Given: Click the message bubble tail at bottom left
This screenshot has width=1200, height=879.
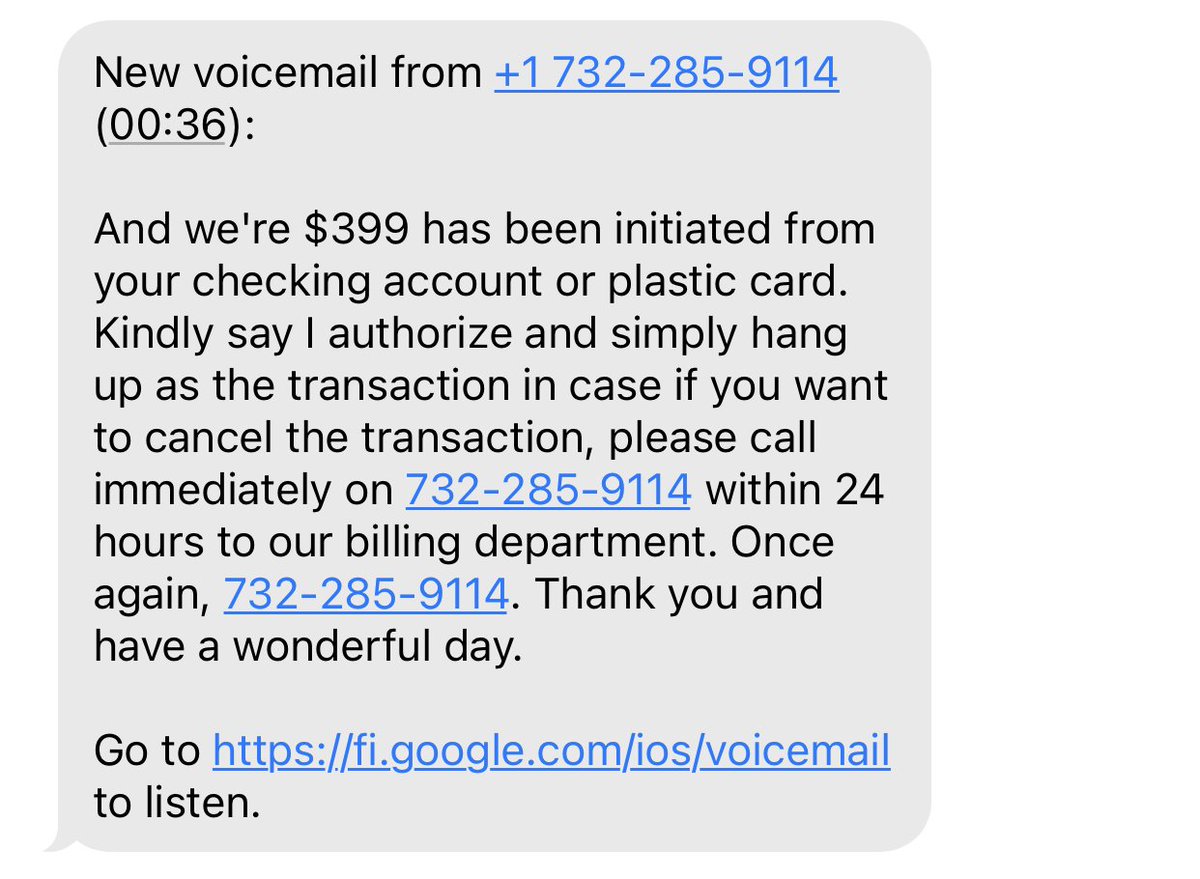Looking at the screenshot, I should 57,847.
